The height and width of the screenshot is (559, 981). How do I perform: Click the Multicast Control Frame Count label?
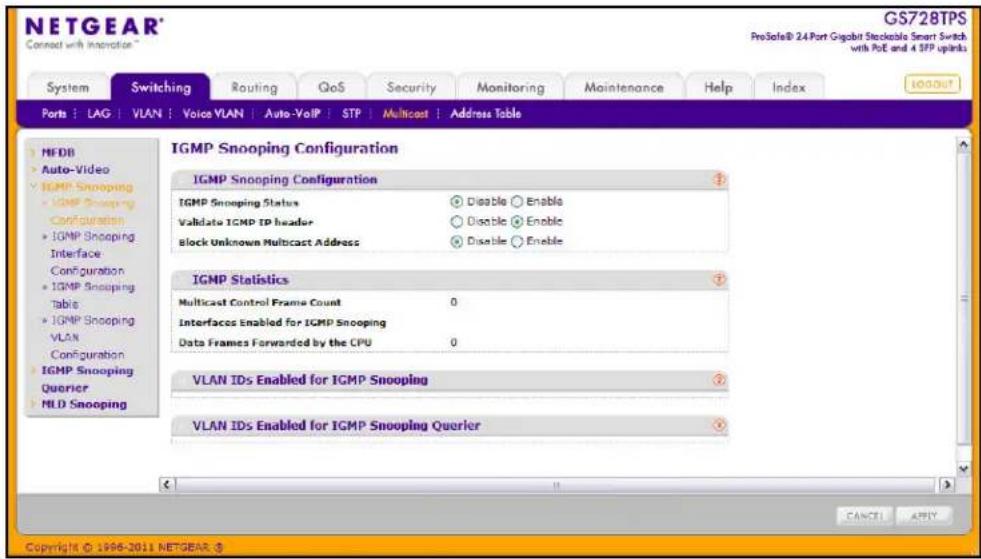pos(260,302)
